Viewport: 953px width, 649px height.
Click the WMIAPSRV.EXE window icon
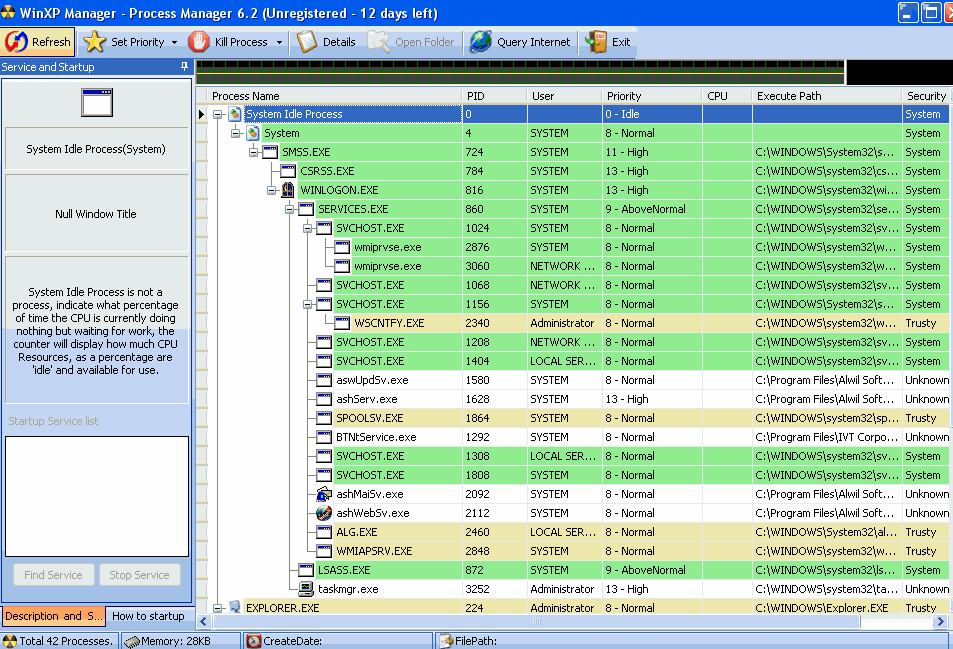[x=324, y=551]
